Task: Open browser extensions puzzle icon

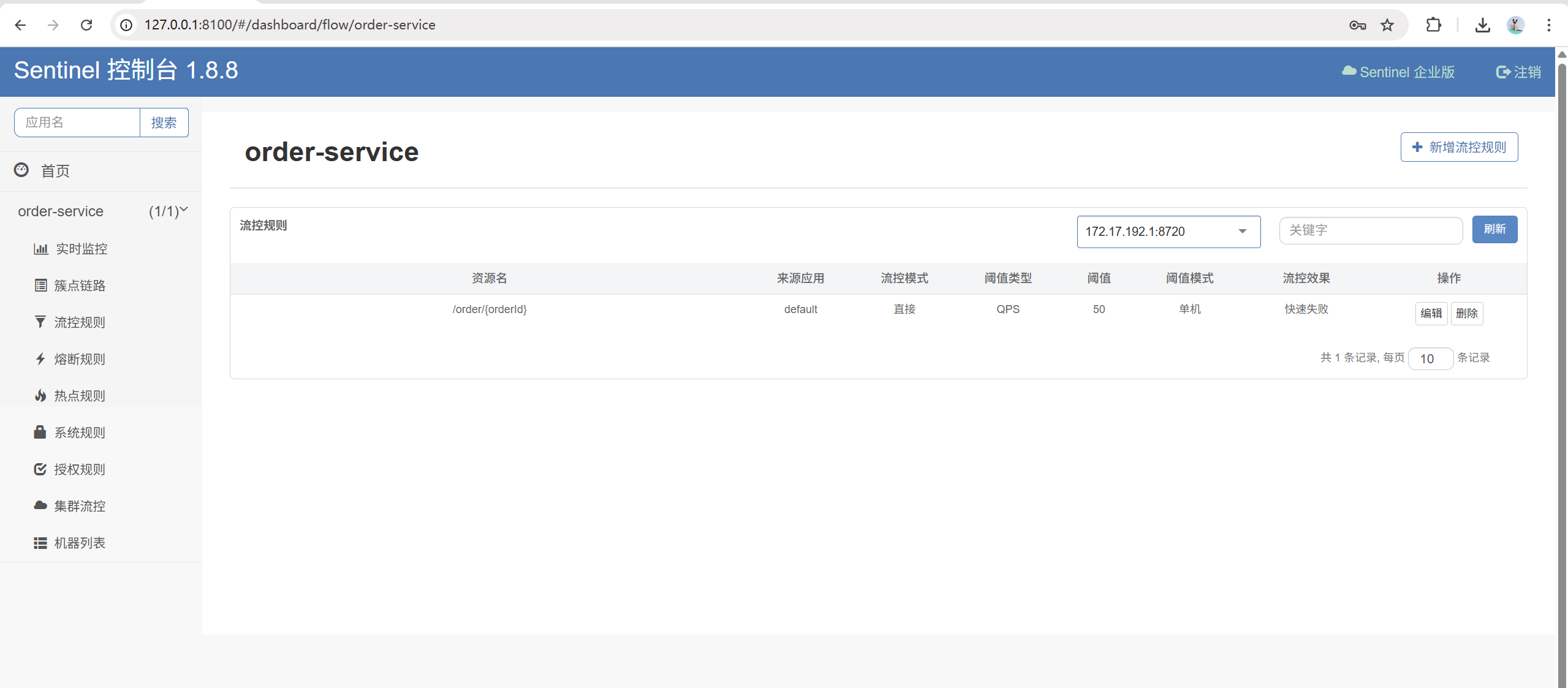Action: coord(1433,25)
